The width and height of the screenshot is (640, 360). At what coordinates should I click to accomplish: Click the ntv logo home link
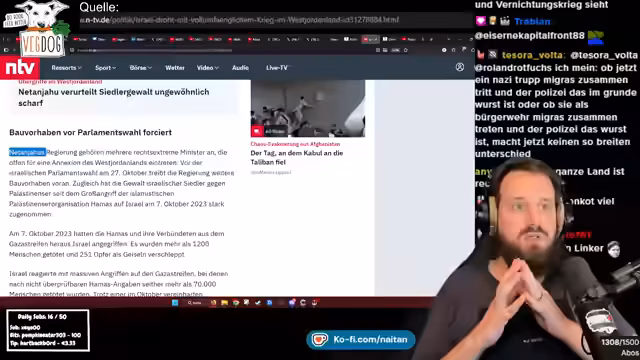tap(20, 67)
